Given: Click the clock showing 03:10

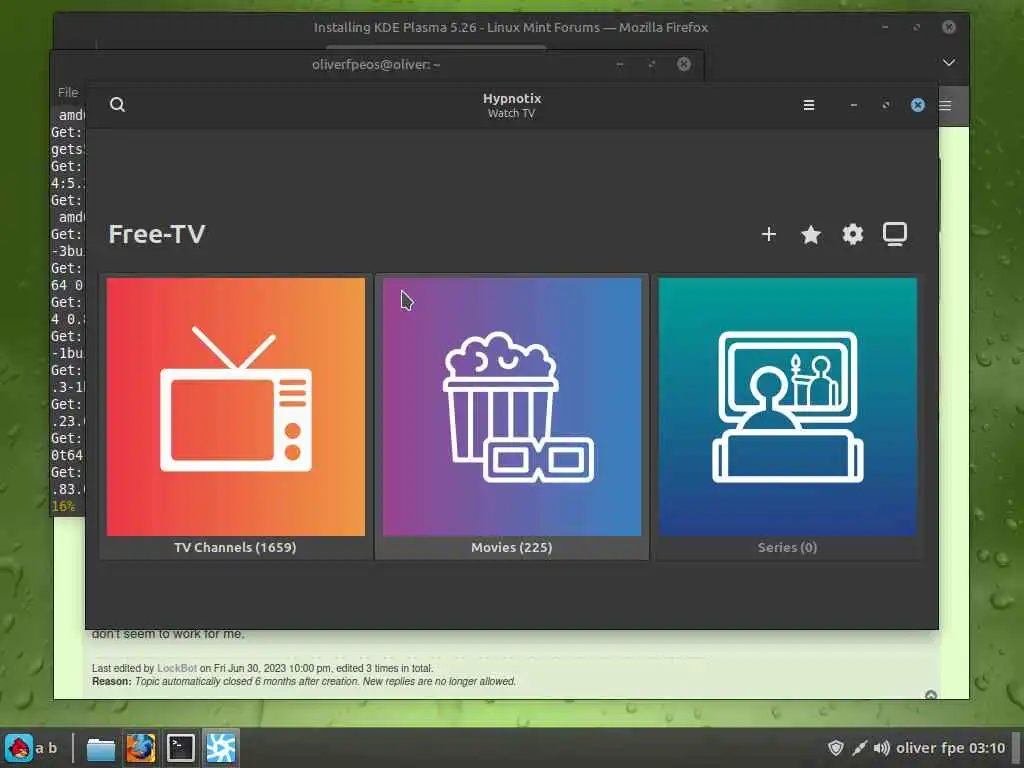Looking at the screenshot, I should pyautogui.click(x=987, y=748).
